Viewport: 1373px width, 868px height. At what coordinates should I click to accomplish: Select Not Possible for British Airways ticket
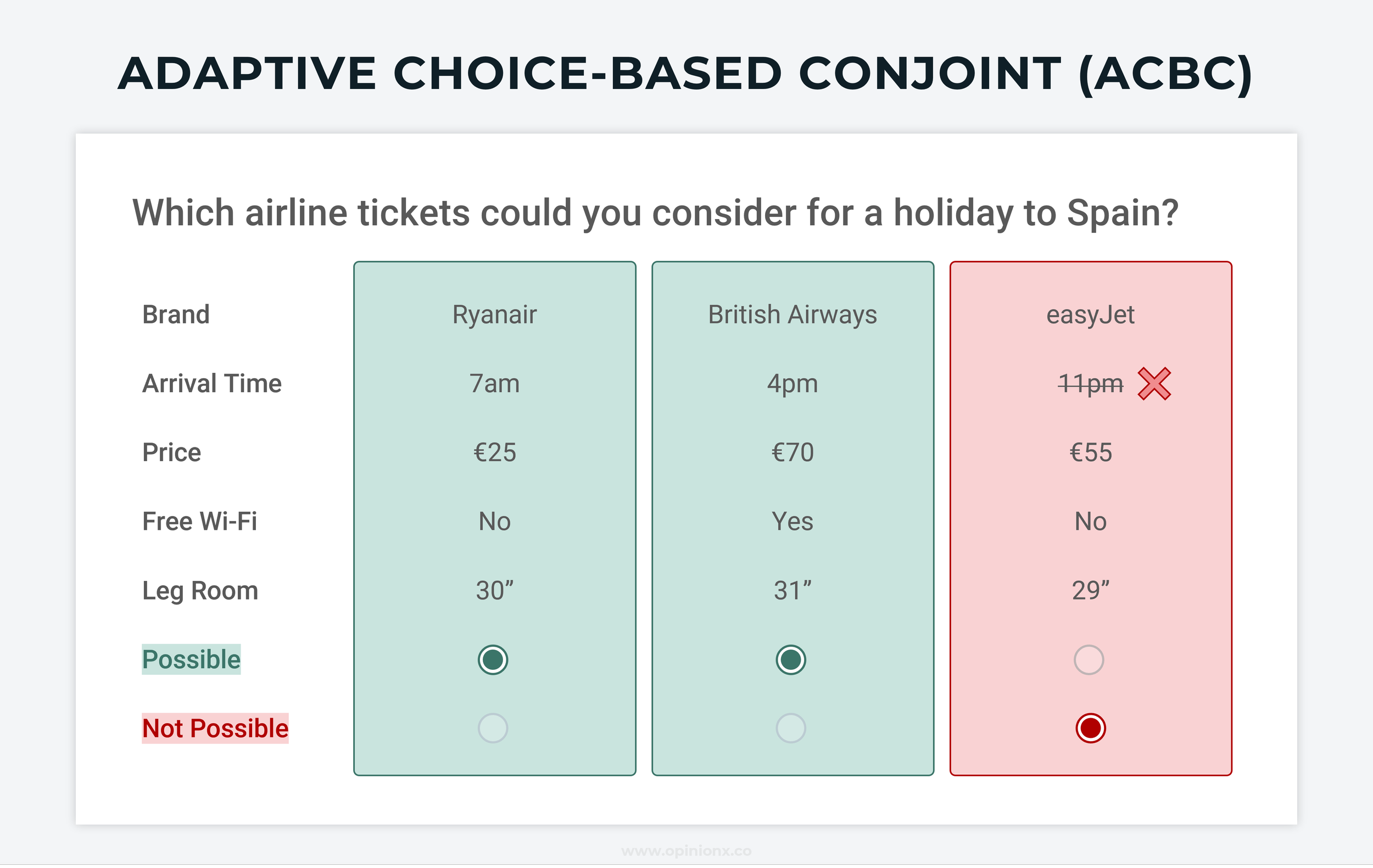[791, 728]
